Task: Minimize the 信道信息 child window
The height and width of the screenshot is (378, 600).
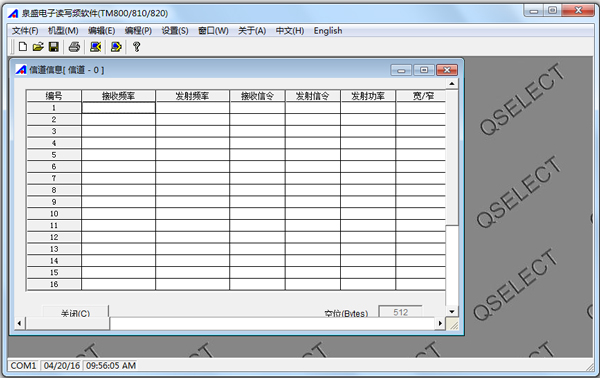Action: pos(401,70)
